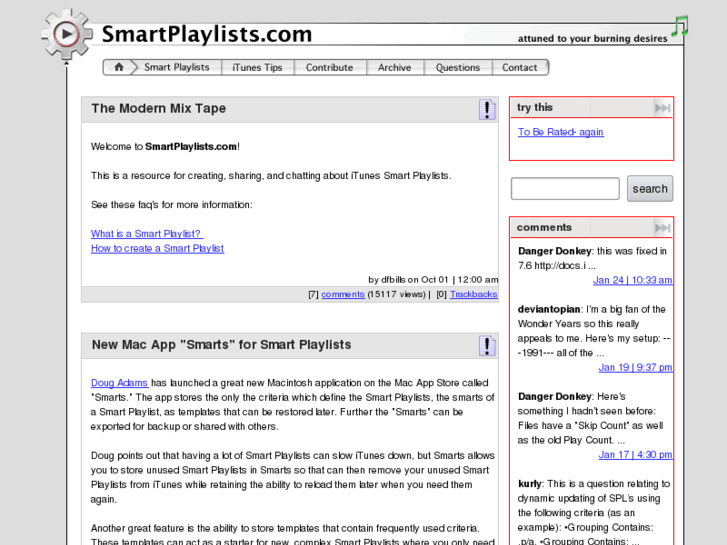The image size is (727, 545).
Task: Click "by dfbills on Oct 01" byline
Action: tap(408, 280)
